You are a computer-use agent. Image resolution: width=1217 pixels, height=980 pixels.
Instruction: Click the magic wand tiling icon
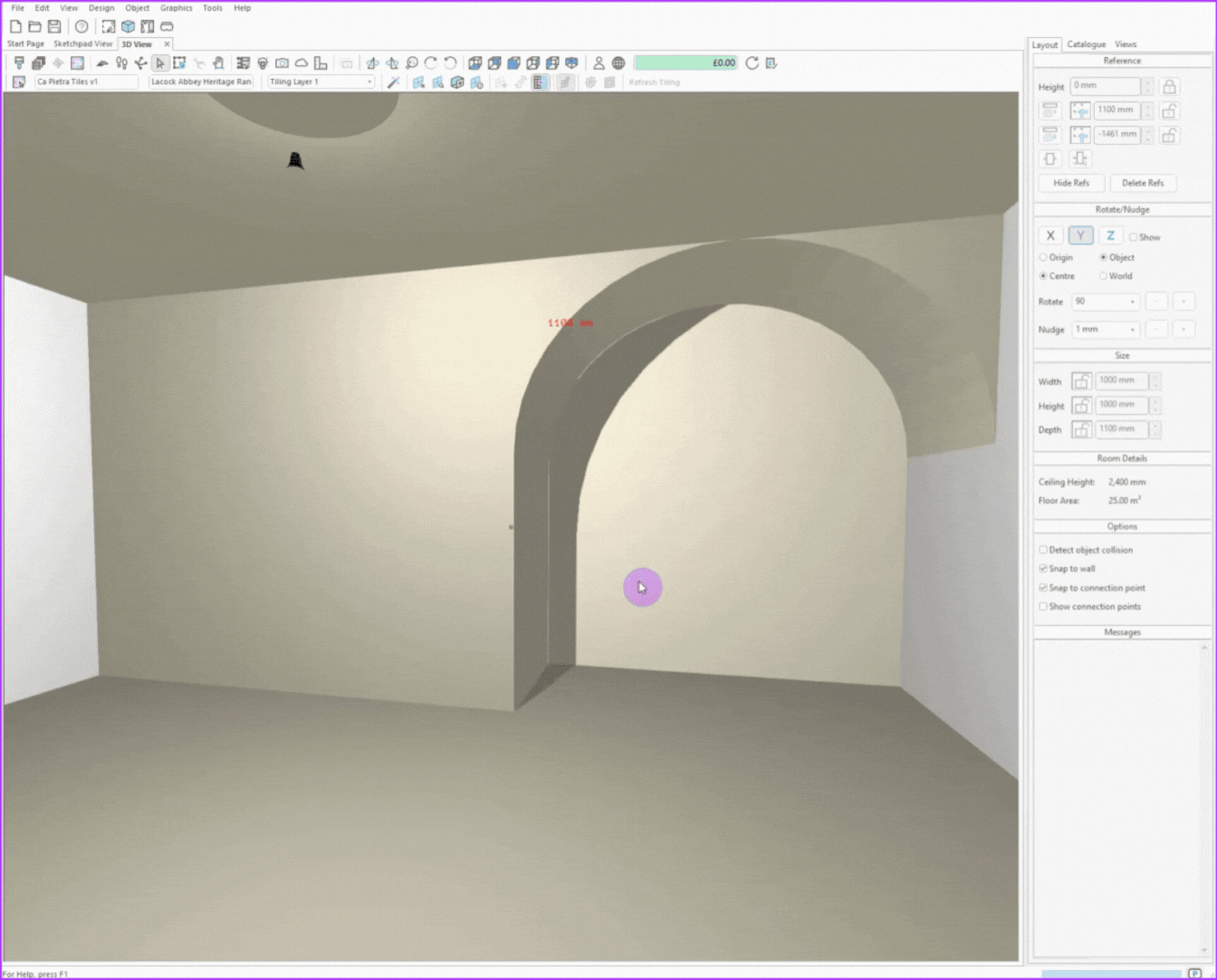(393, 82)
